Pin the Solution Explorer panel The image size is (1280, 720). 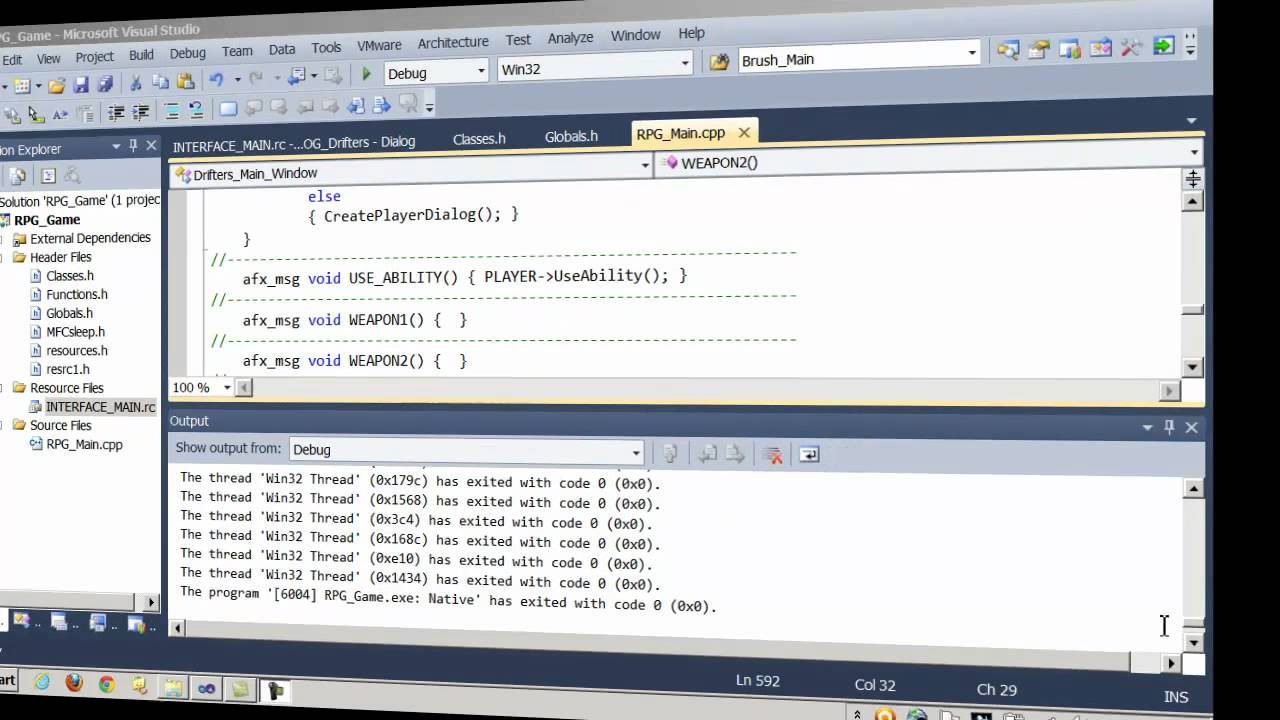[133, 146]
